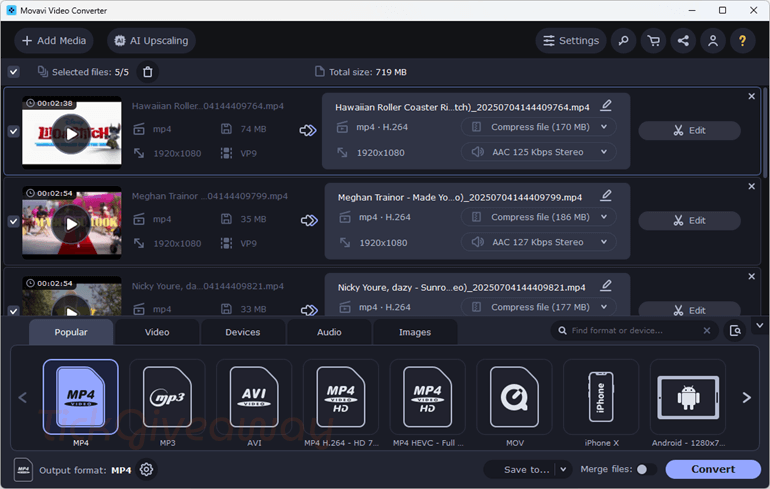
Task: Switch to the Video tab
Action: click(x=157, y=332)
